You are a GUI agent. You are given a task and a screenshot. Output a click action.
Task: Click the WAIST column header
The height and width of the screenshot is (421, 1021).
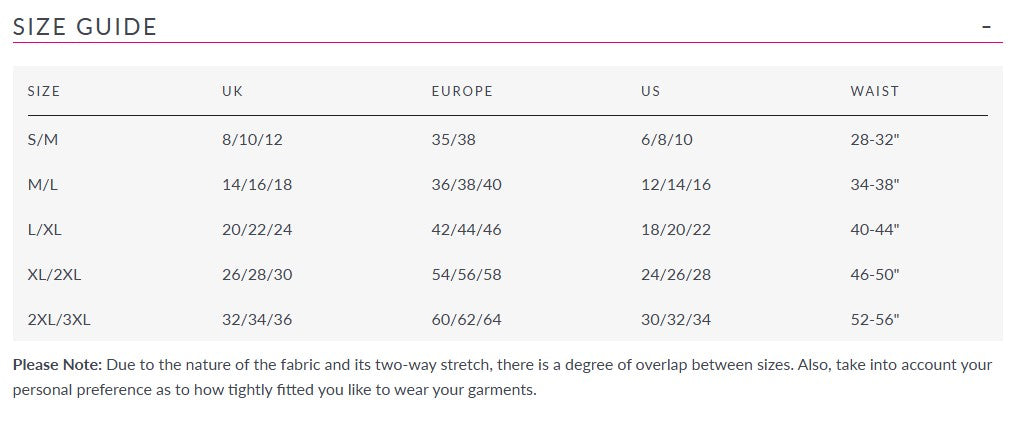pos(874,91)
